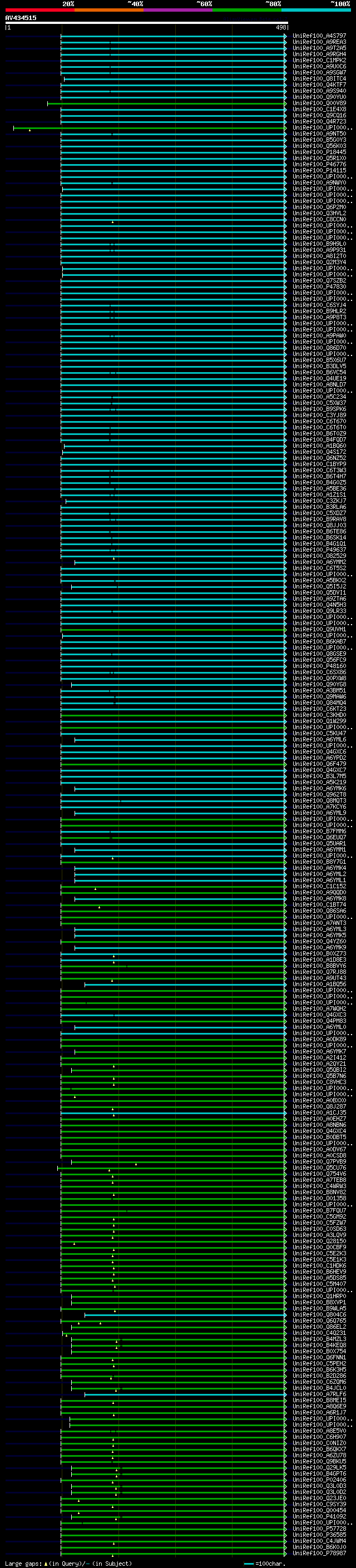This screenshot has width=356, height=1568.
Task: Open the UniRef100_A6YML0 entry
Action: (319, 1027)
